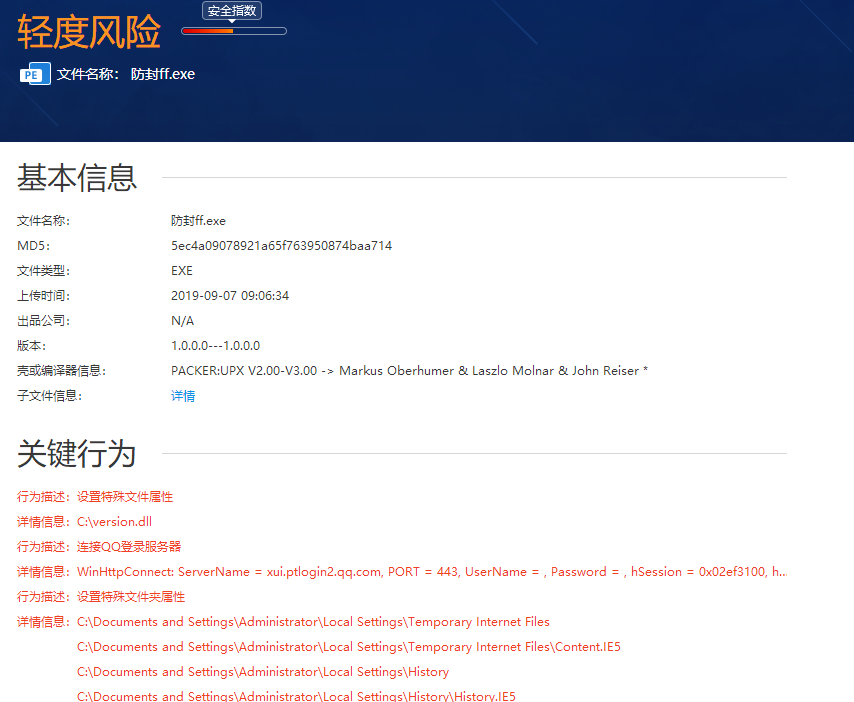854x702 pixels.
Task: Click the 安全指数 tooltip label
Action: tap(232, 11)
